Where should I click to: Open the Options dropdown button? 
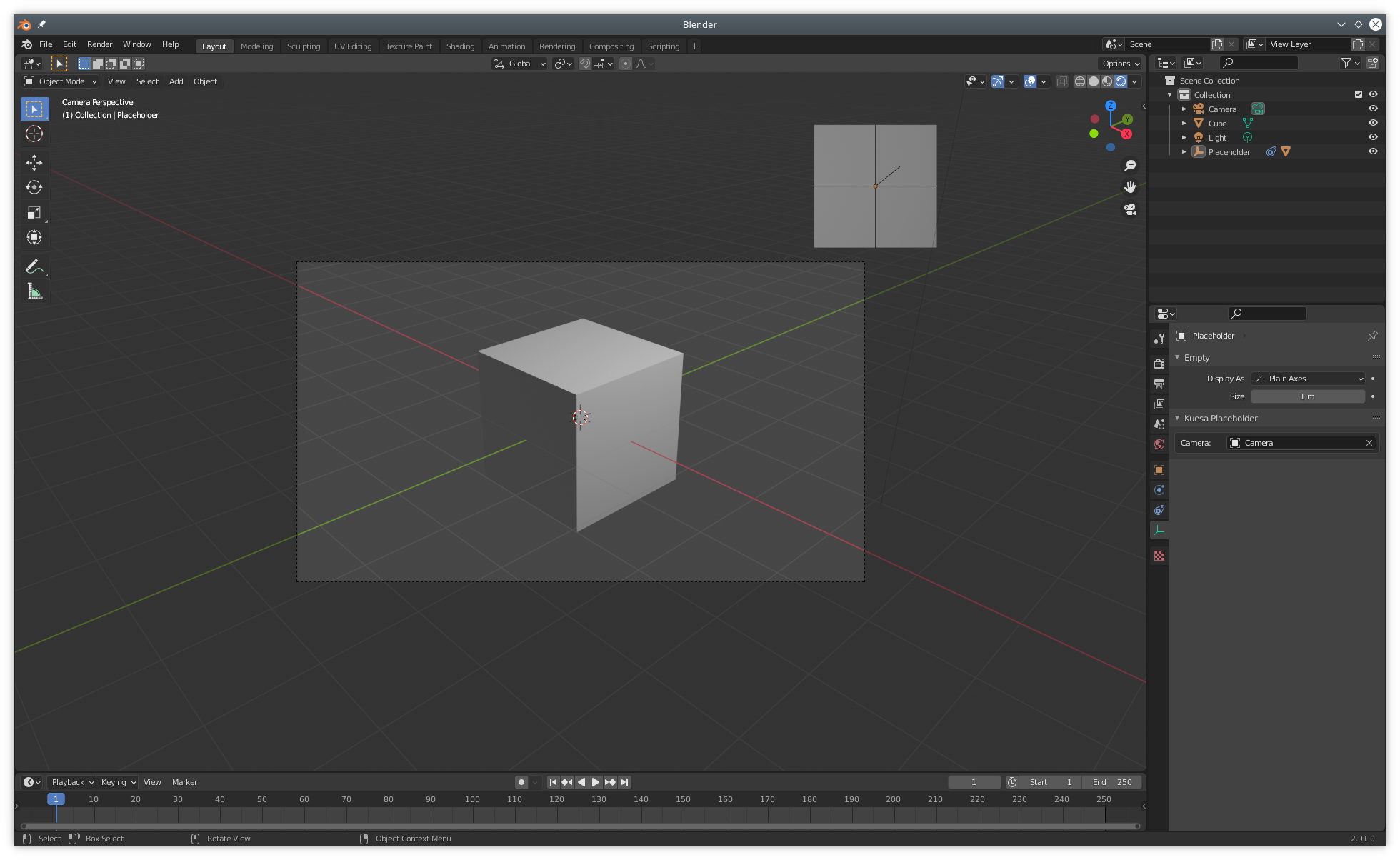pyautogui.click(x=1121, y=64)
